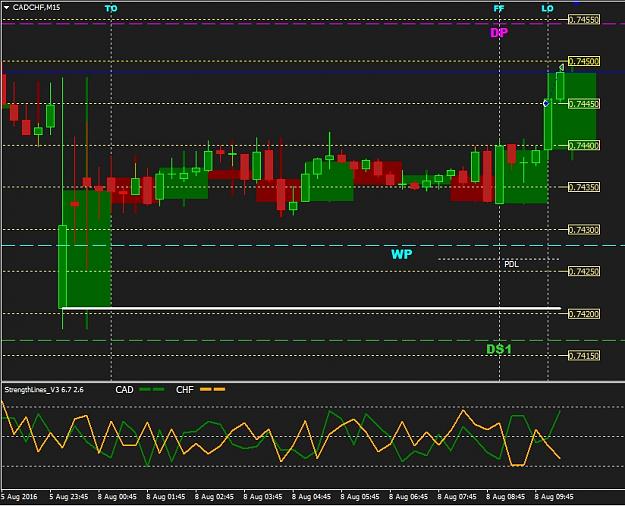Click the 8 Aug 03:45 time label
This screenshot has height=506, width=625.
[263, 497]
